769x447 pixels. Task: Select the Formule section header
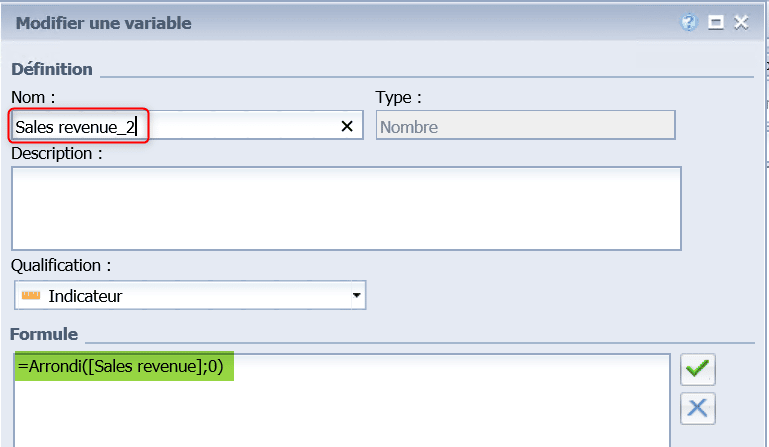tap(44, 334)
